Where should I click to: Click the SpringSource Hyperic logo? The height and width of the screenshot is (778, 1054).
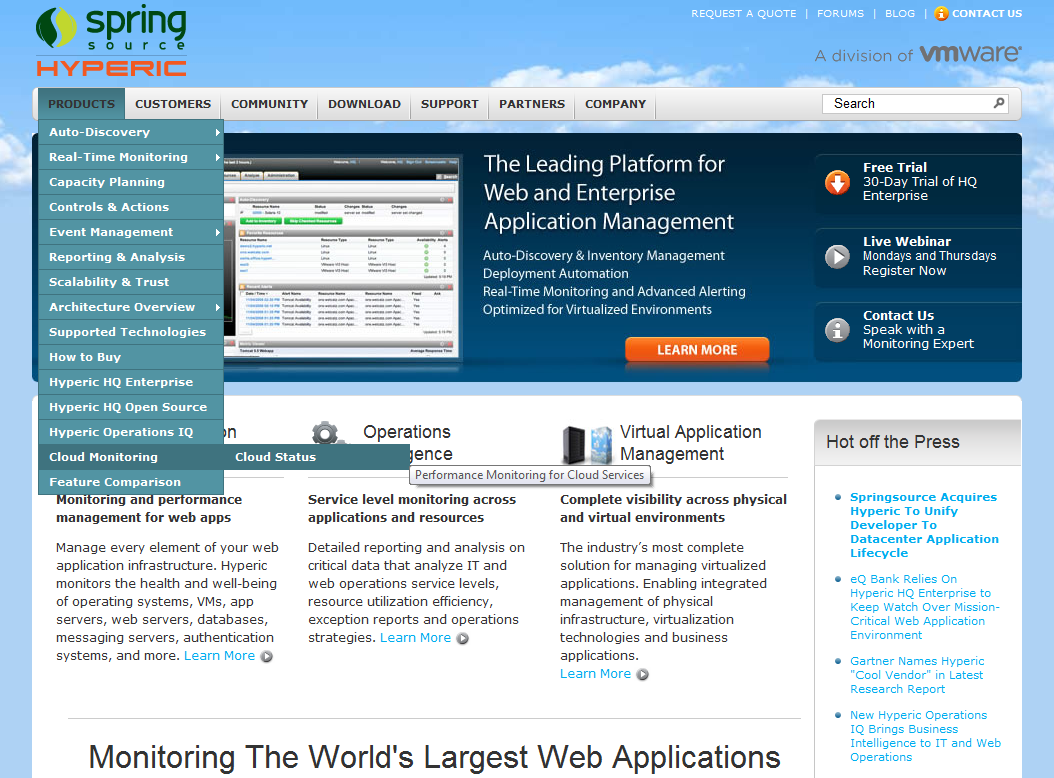pyautogui.click(x=112, y=42)
